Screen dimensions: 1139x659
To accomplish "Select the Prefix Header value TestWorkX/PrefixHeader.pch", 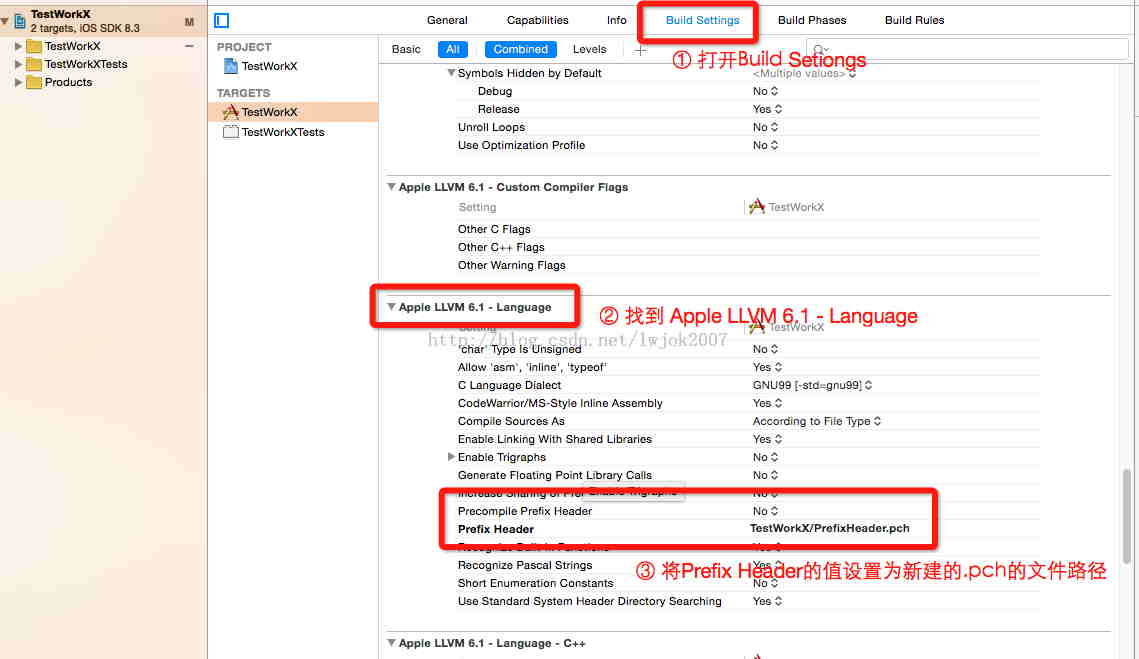I will [830, 529].
